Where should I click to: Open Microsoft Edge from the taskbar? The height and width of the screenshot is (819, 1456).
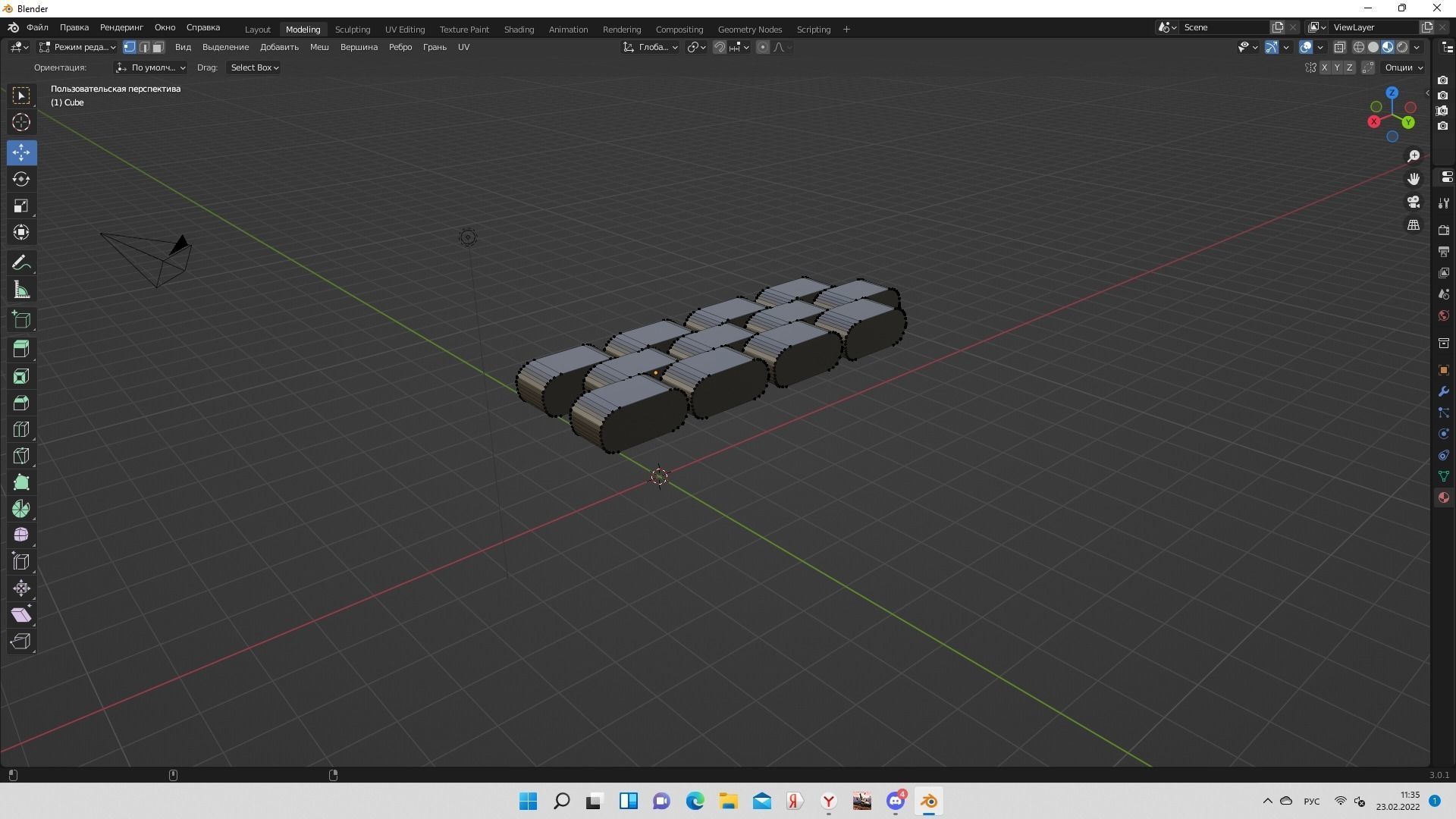click(695, 801)
